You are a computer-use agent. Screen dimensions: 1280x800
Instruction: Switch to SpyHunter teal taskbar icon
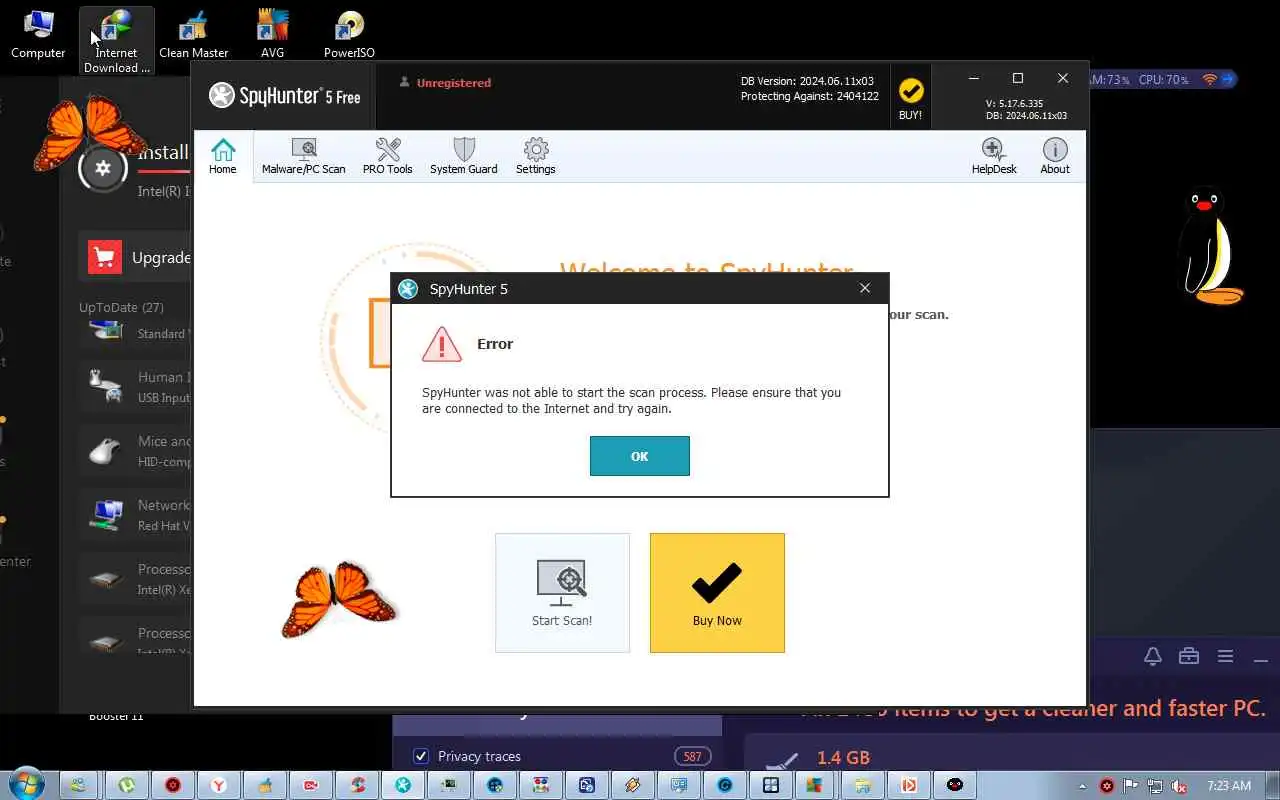[402, 785]
